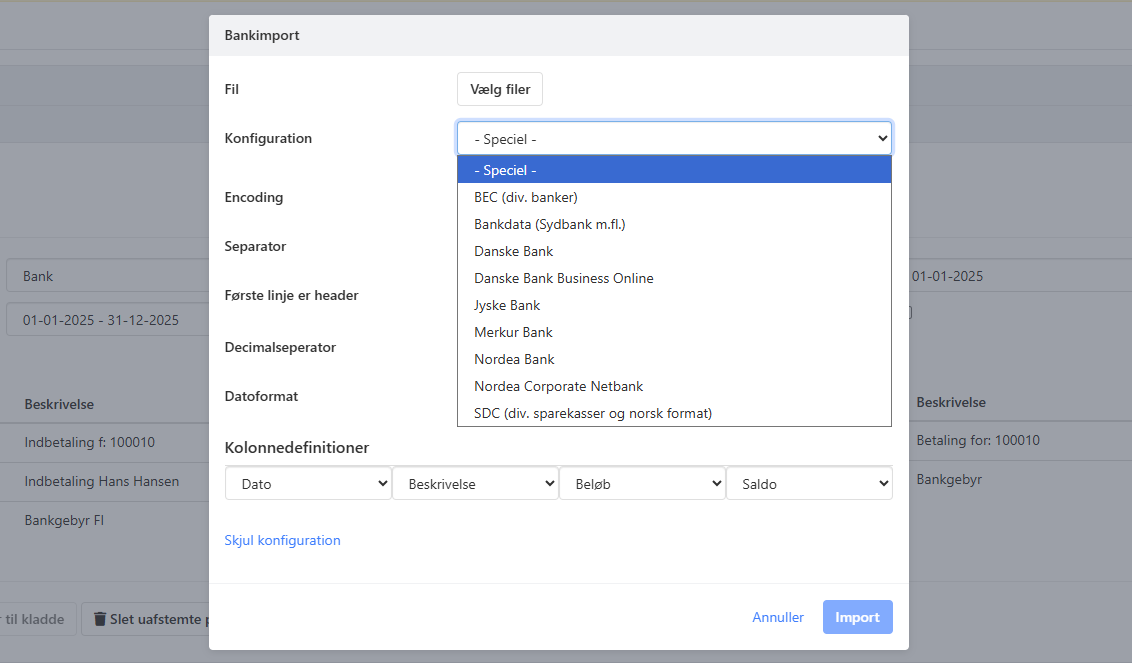Click the "Annuller" link
The width and height of the screenshot is (1132, 663).
pyautogui.click(x=778, y=617)
